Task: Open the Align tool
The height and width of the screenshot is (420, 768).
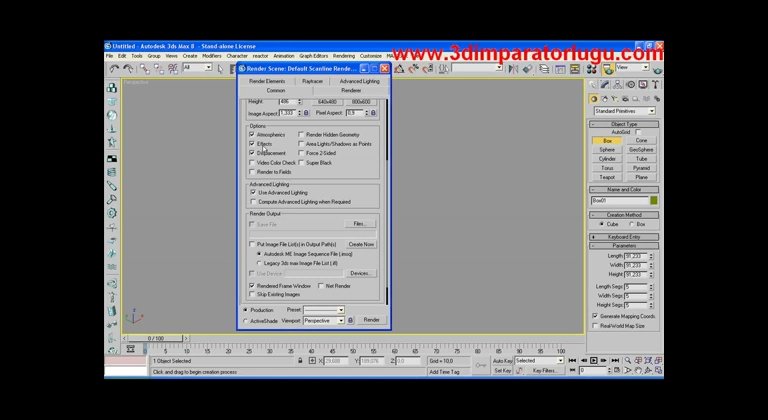Action: (527, 69)
